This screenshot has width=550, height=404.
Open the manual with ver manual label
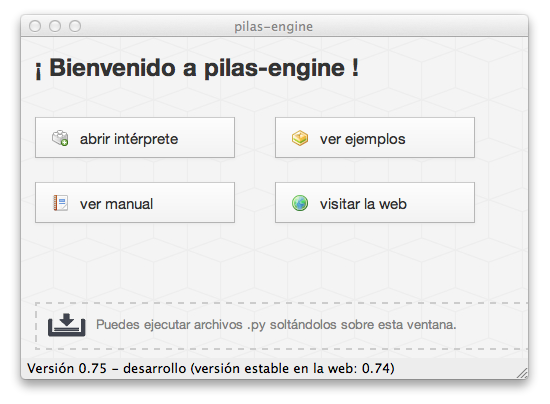(116, 204)
